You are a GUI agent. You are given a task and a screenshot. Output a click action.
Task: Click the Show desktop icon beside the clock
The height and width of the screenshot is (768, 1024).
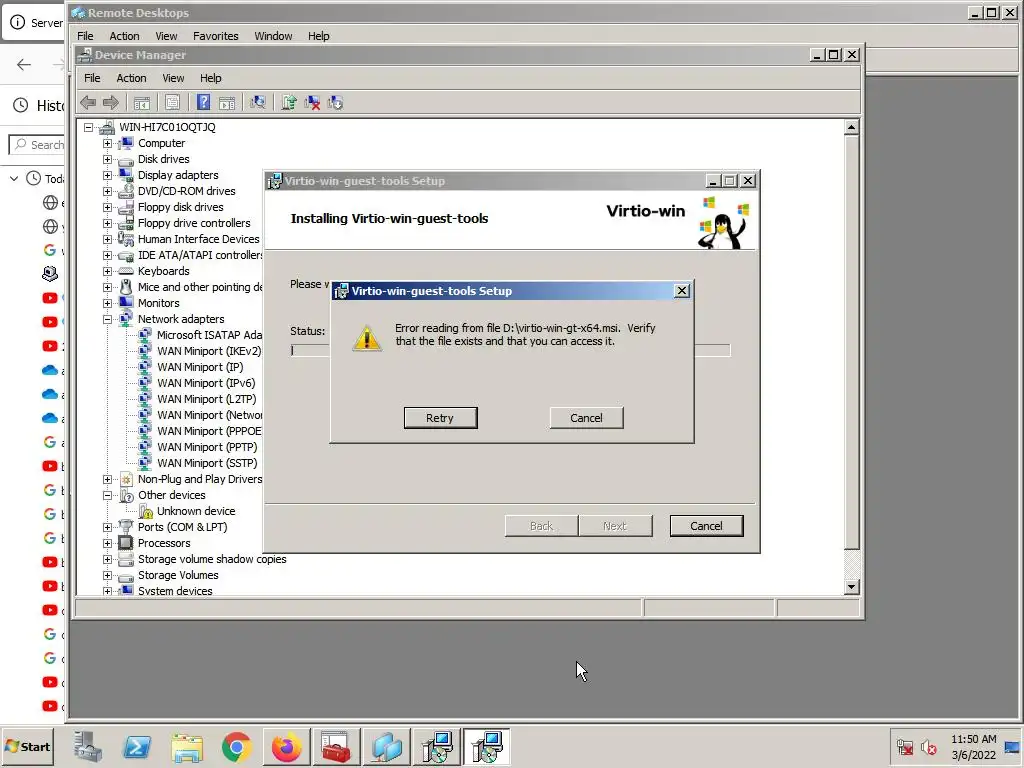[1013, 747]
